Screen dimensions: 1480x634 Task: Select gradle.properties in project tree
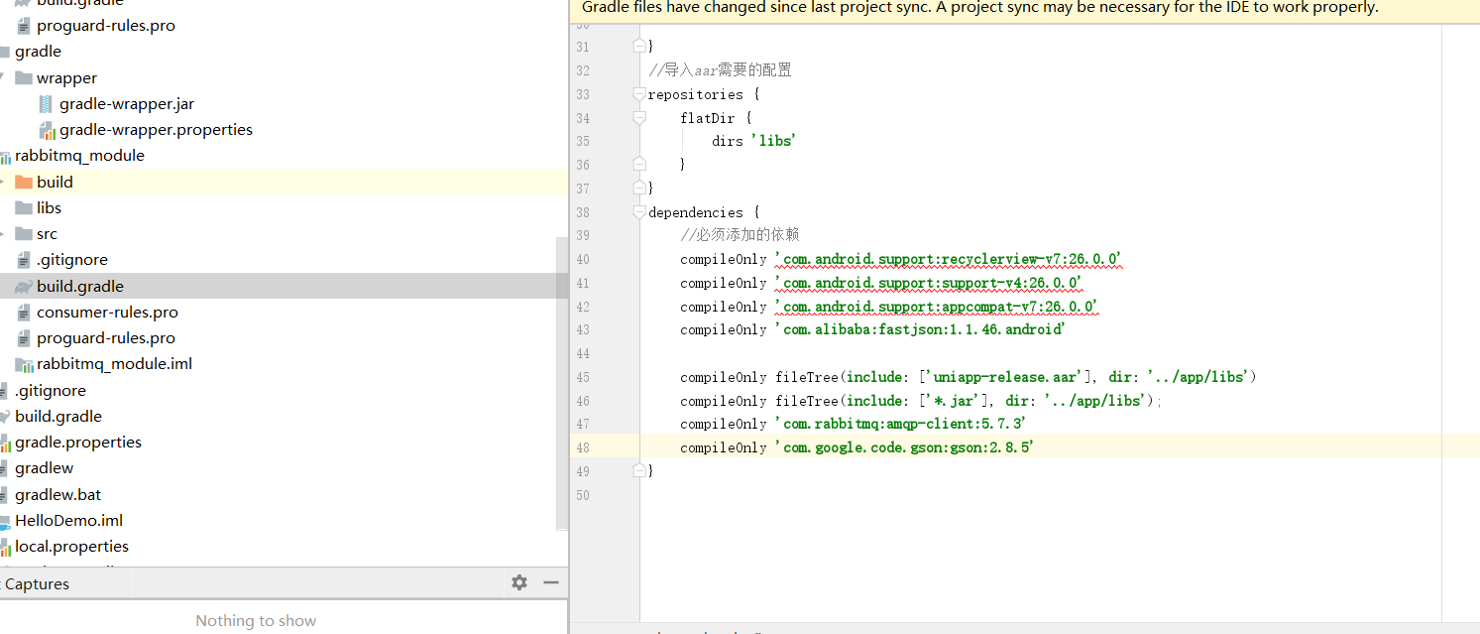tap(78, 442)
